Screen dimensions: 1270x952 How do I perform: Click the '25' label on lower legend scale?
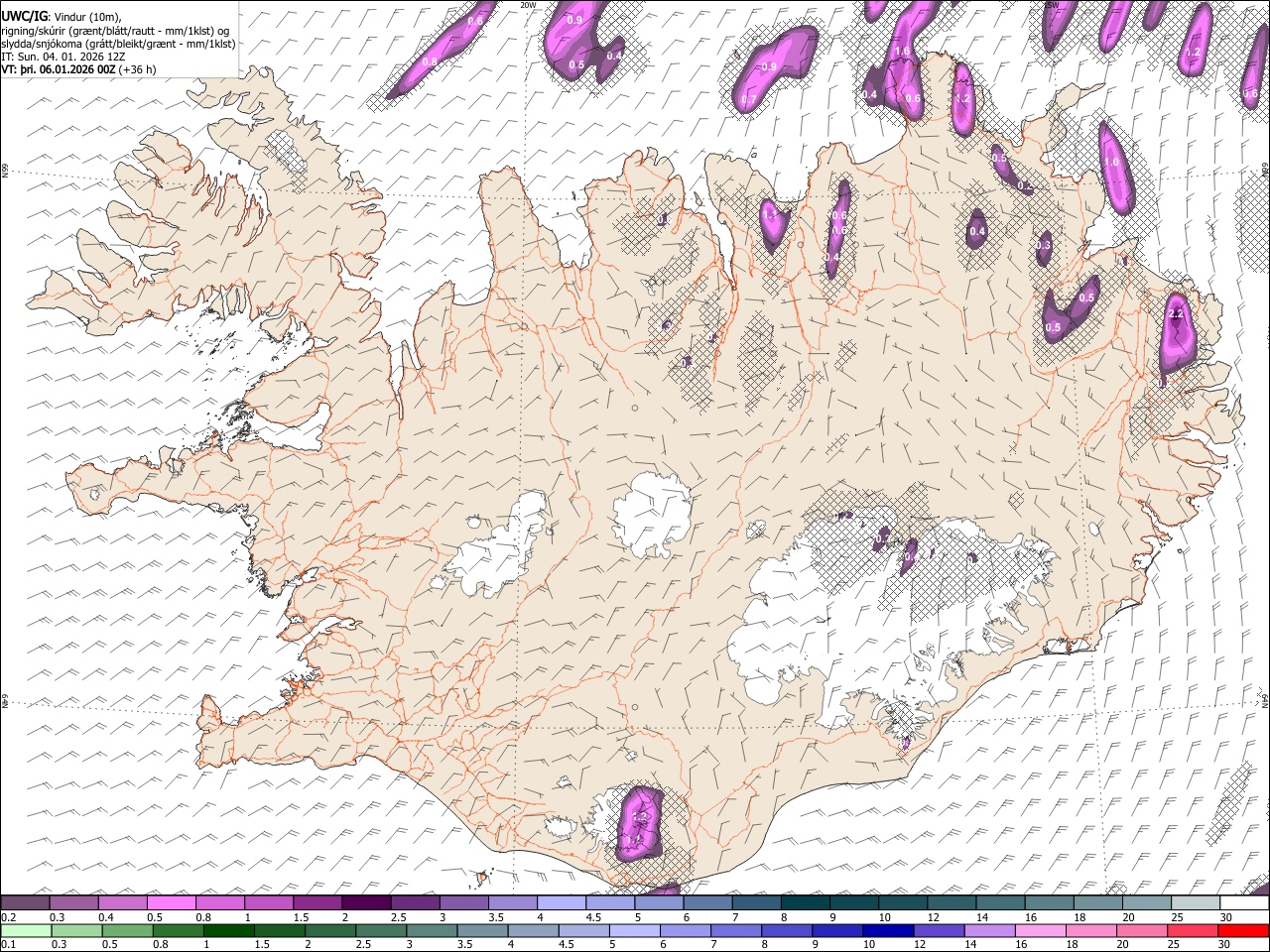1173,945
